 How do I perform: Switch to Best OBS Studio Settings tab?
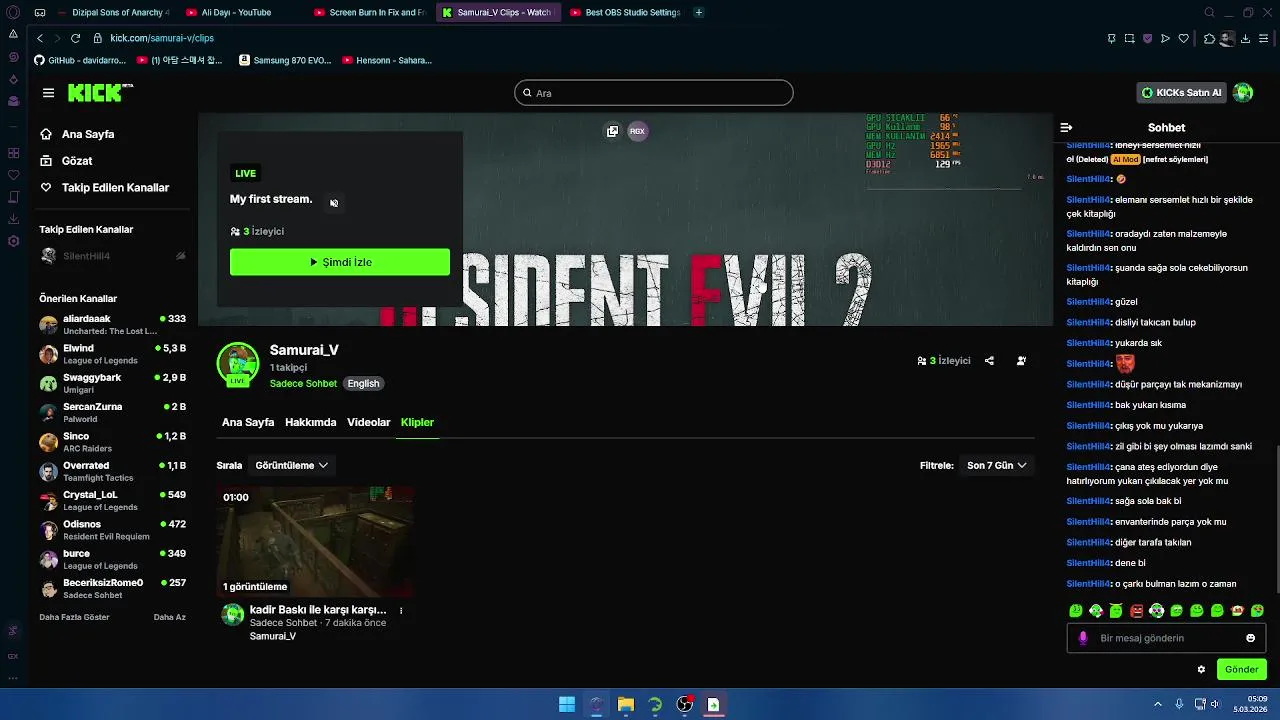tap(625, 12)
